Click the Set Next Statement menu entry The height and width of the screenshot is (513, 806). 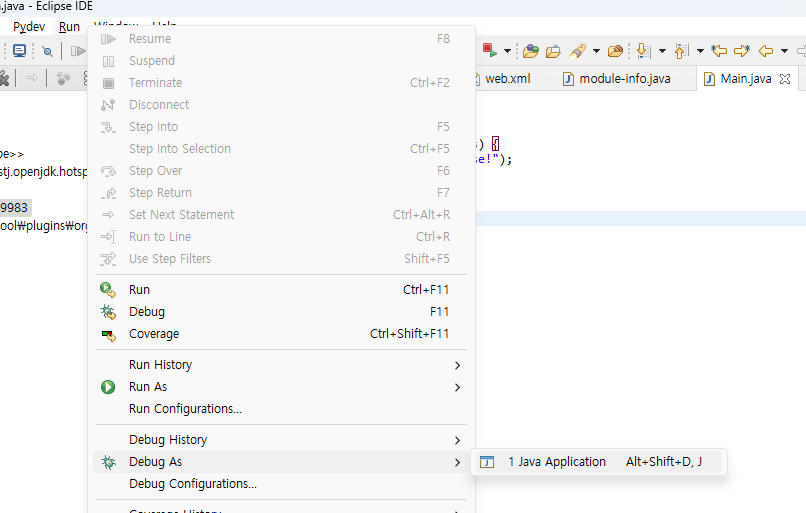pyautogui.click(x=281, y=215)
